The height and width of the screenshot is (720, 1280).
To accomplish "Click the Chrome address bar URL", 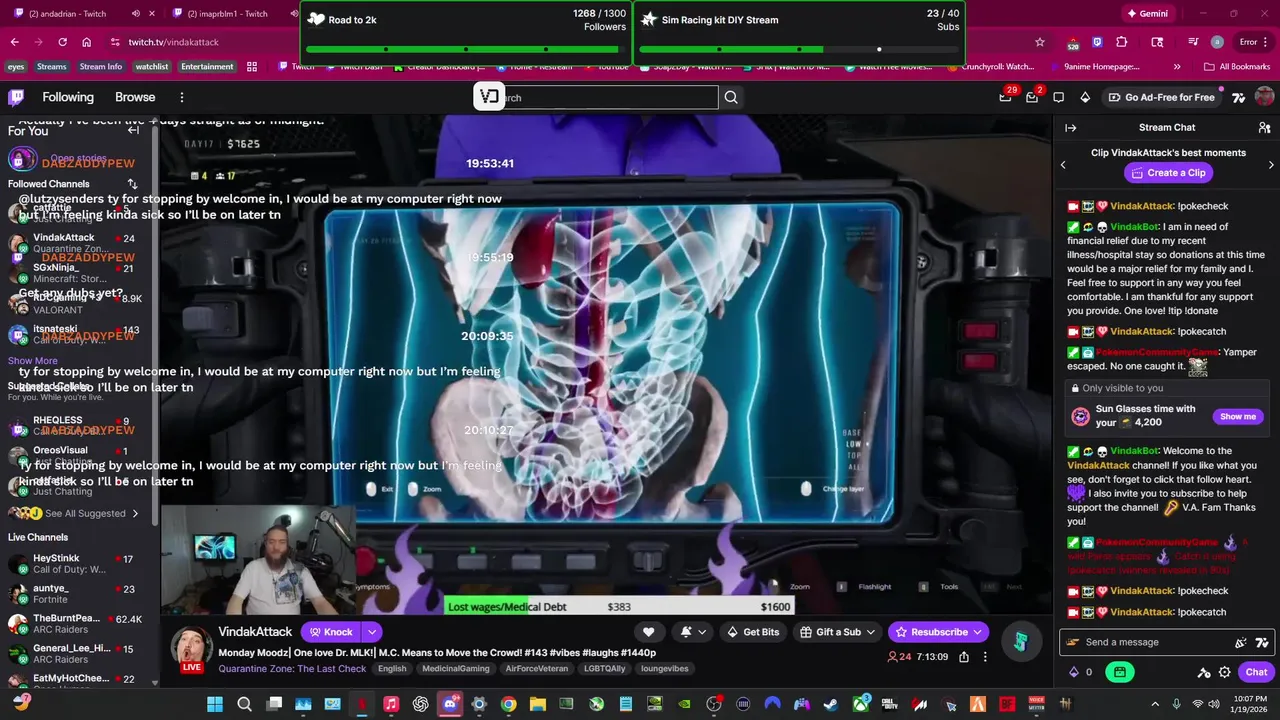I will (x=173, y=42).
